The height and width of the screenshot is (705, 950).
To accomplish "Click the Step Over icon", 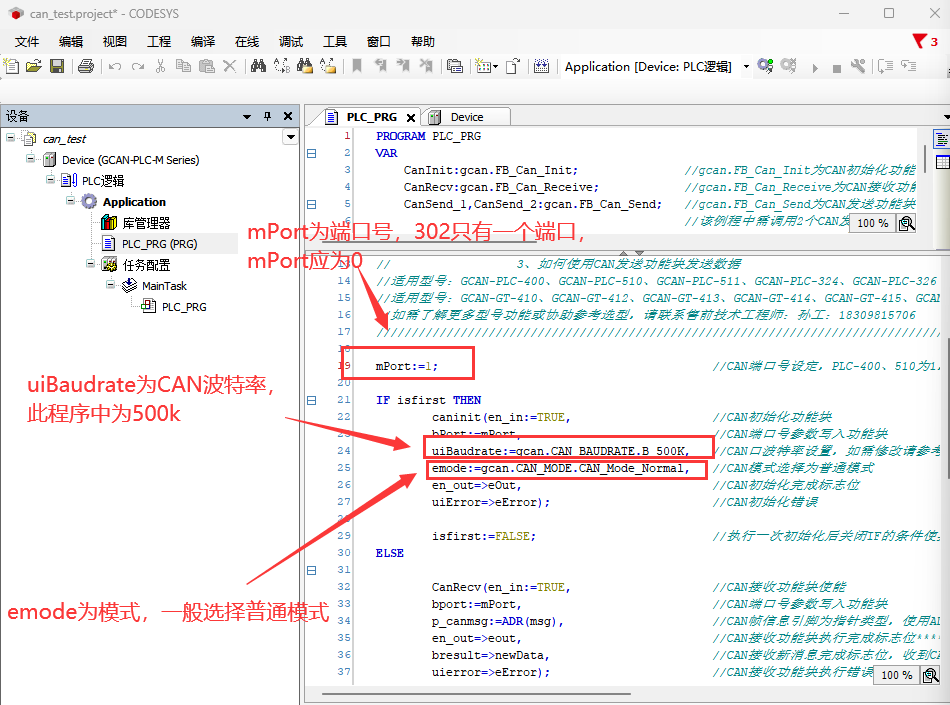I will (886, 66).
